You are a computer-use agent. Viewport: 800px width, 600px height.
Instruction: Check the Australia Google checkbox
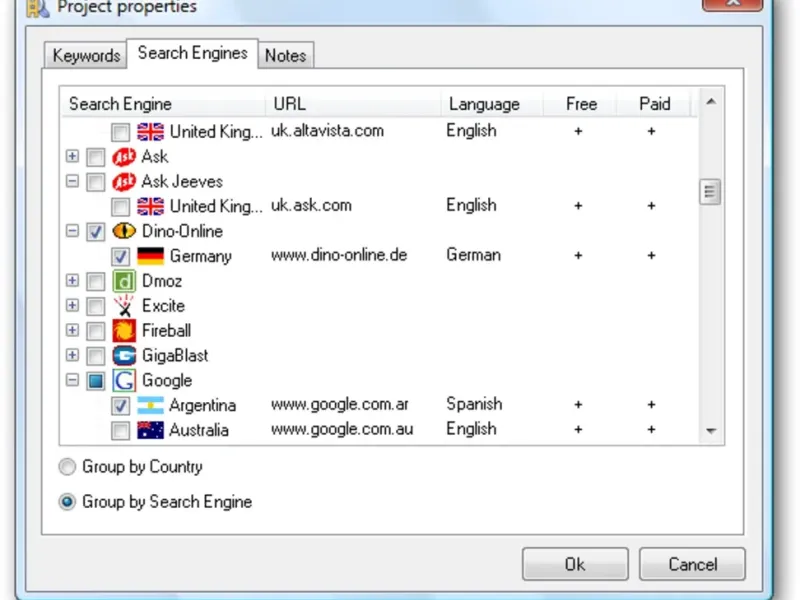tap(120, 431)
